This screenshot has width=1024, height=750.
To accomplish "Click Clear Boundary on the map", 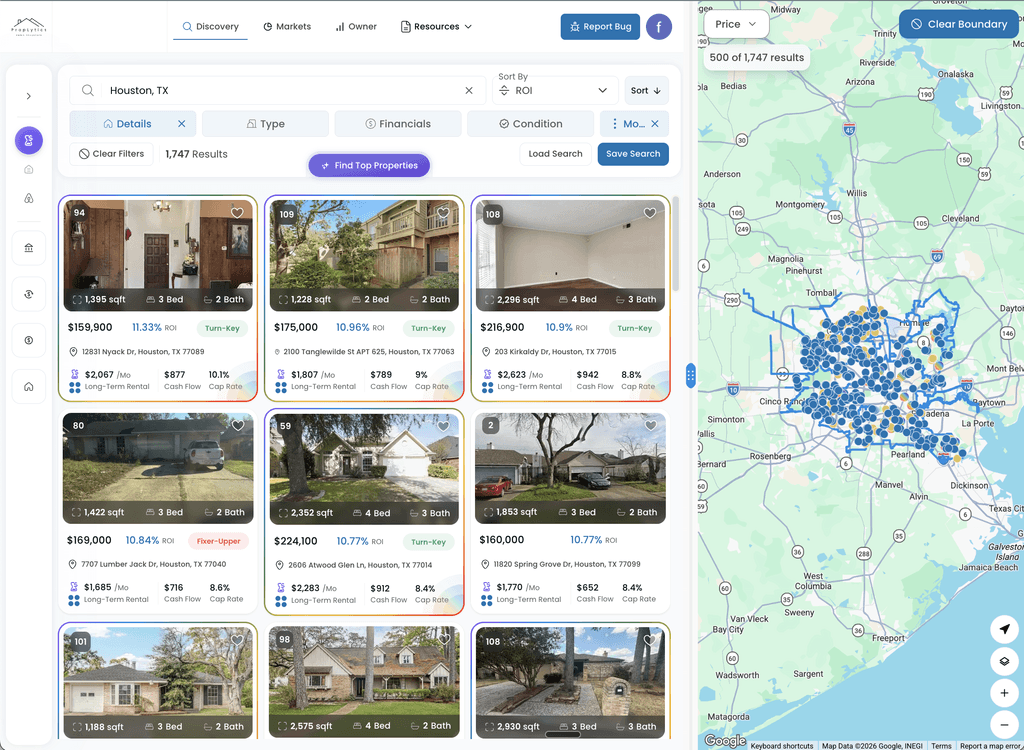I will pyautogui.click(x=959, y=24).
